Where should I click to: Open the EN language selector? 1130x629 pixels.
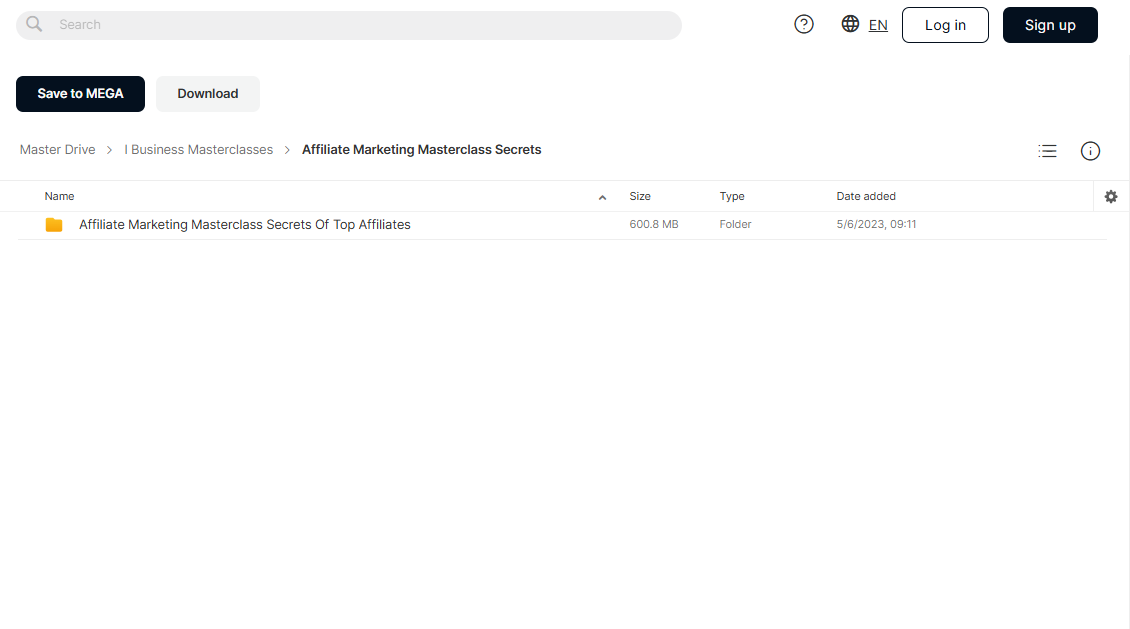coord(878,25)
